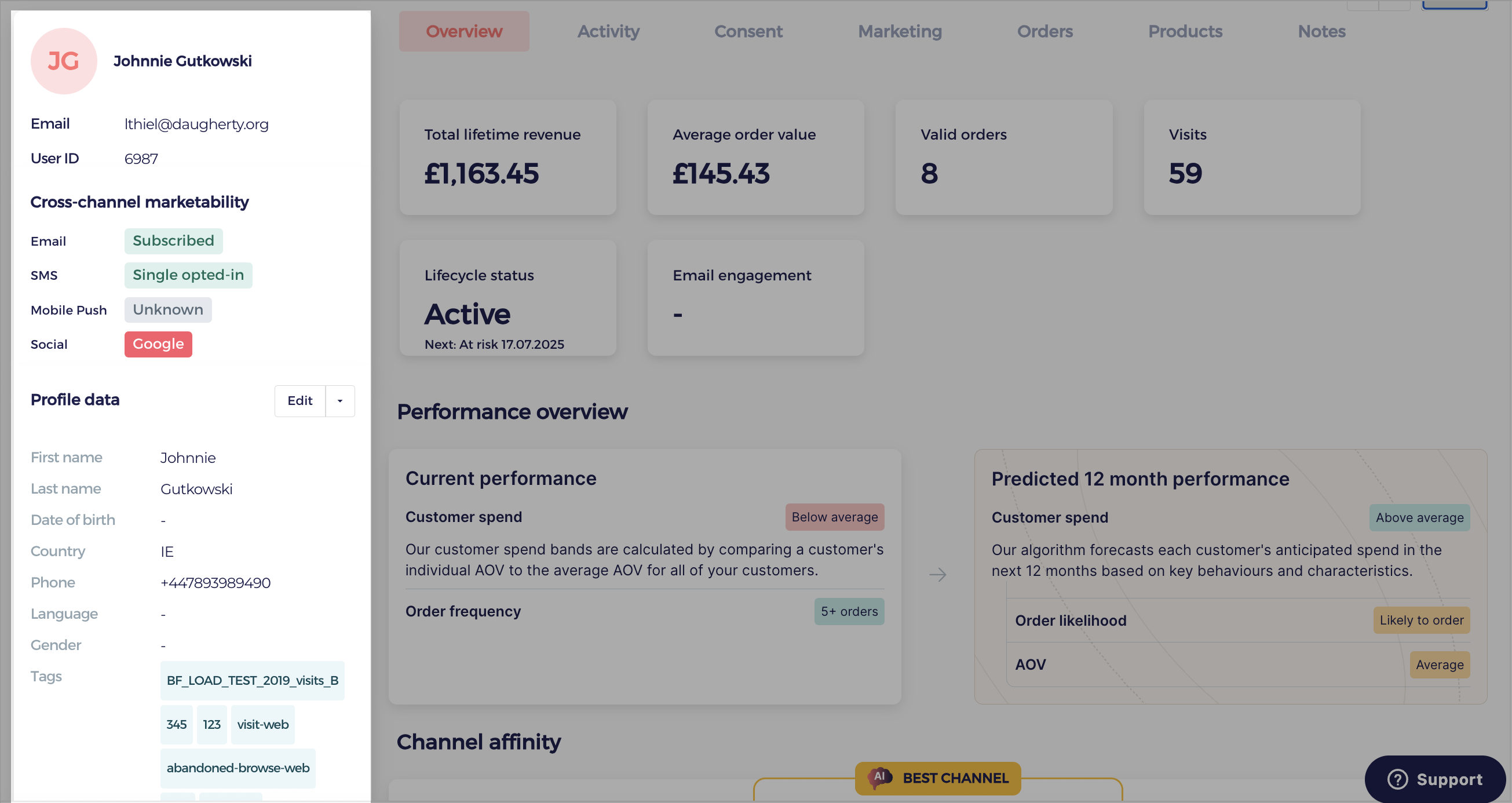This screenshot has width=1512, height=803.
Task: Click the 5+ orders frequency badge
Action: coord(849,612)
